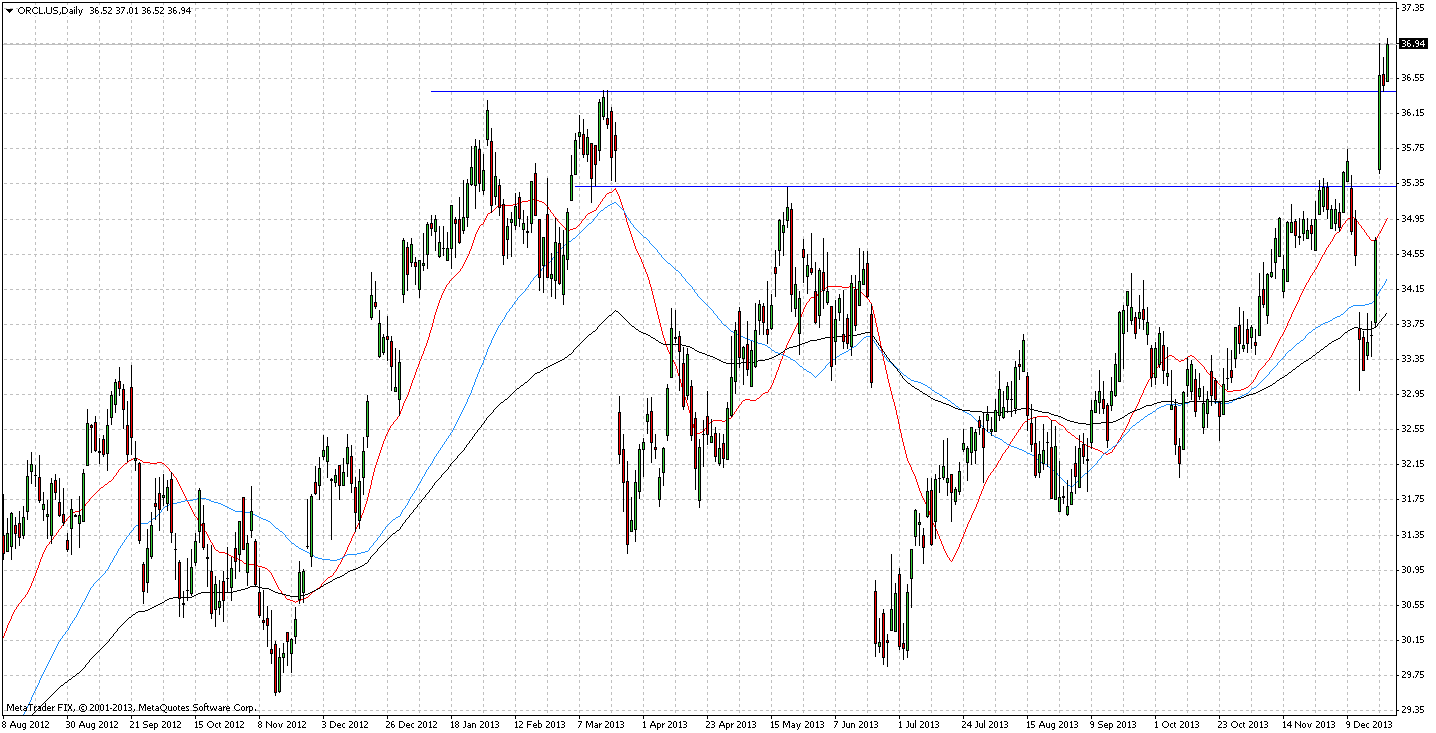Click the 29.35 price axis label
1436x733 pixels.
[1412, 711]
